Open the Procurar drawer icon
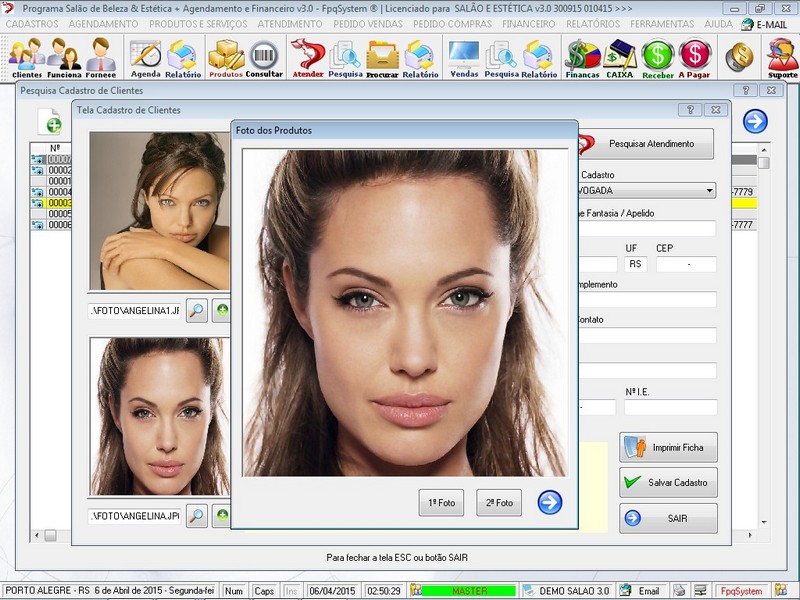This screenshot has height=600, width=800. [x=382, y=58]
